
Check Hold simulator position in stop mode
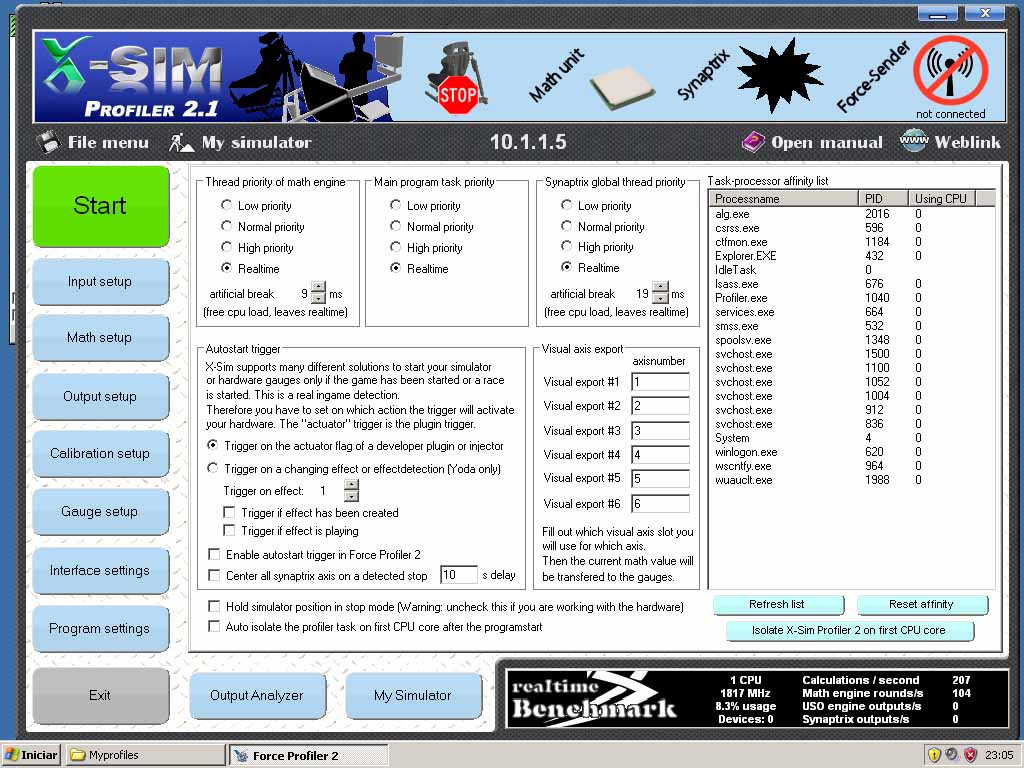(214, 606)
